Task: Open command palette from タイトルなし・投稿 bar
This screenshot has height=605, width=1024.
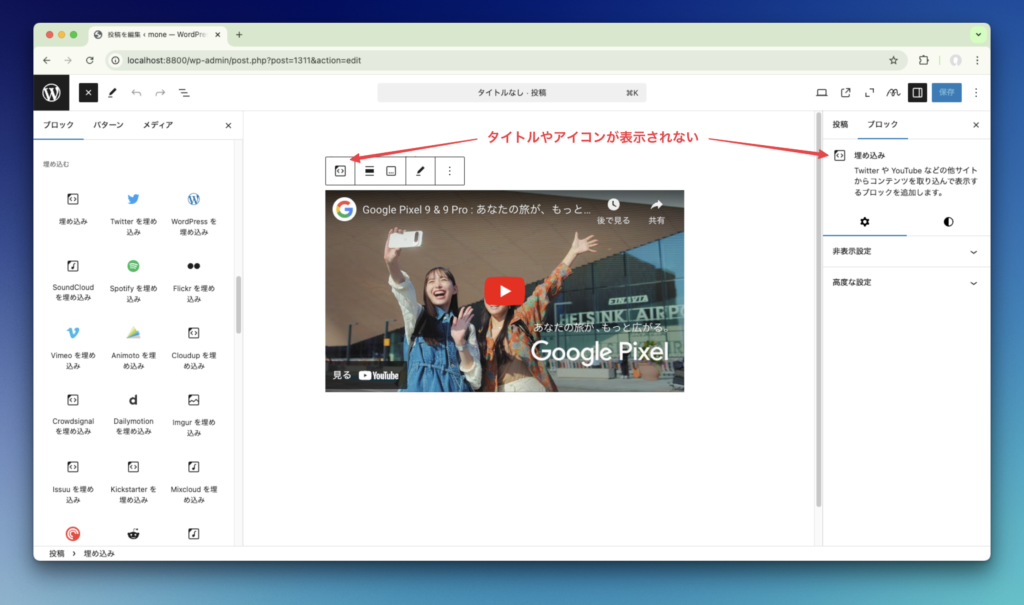Action: pyautogui.click(x=512, y=93)
